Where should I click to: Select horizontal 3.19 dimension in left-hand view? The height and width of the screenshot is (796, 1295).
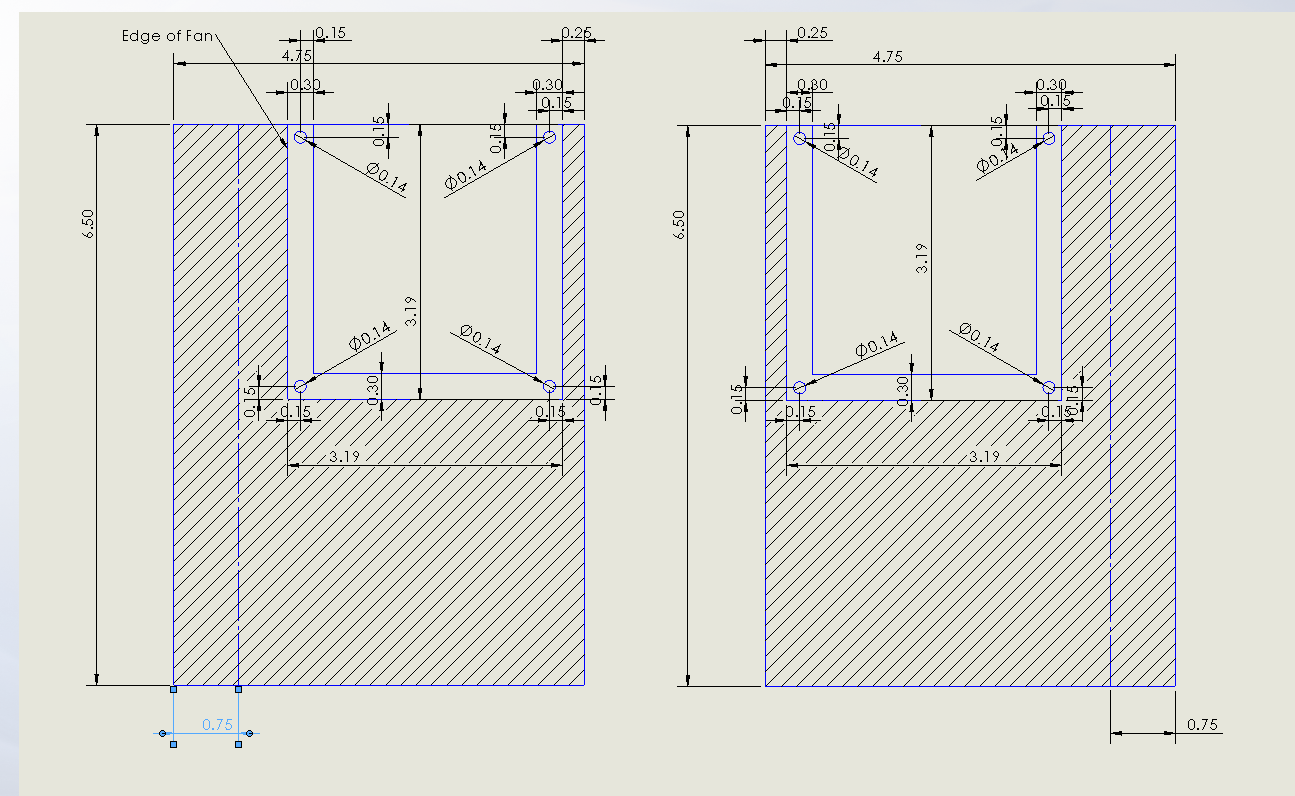click(346, 457)
